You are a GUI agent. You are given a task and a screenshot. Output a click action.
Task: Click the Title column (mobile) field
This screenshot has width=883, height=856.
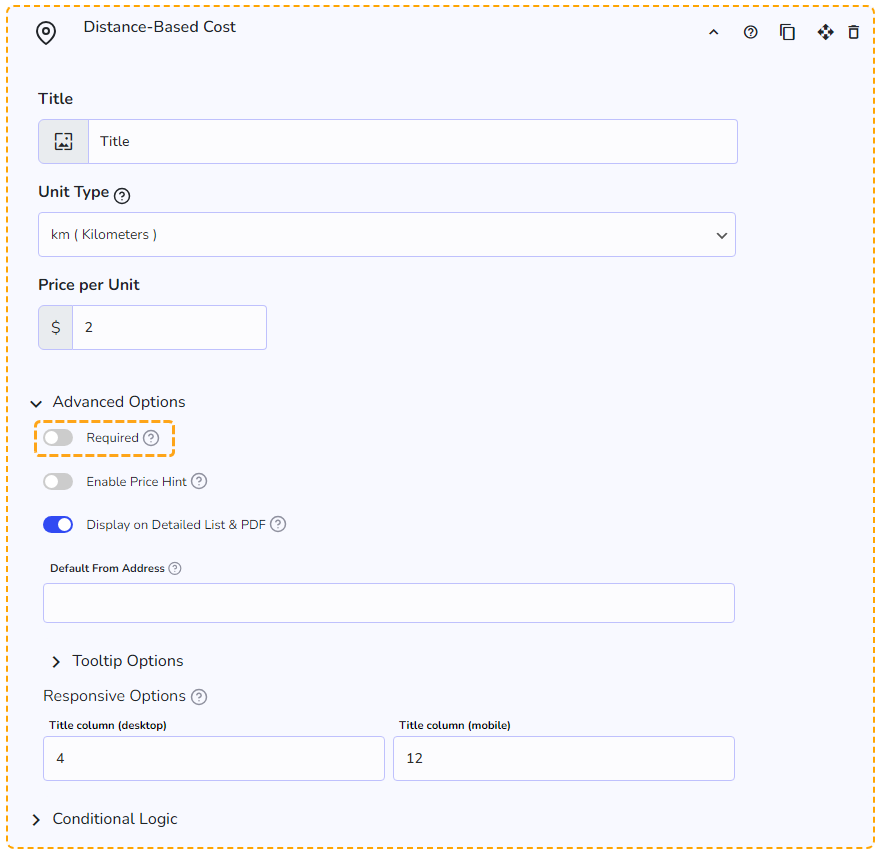coord(564,758)
